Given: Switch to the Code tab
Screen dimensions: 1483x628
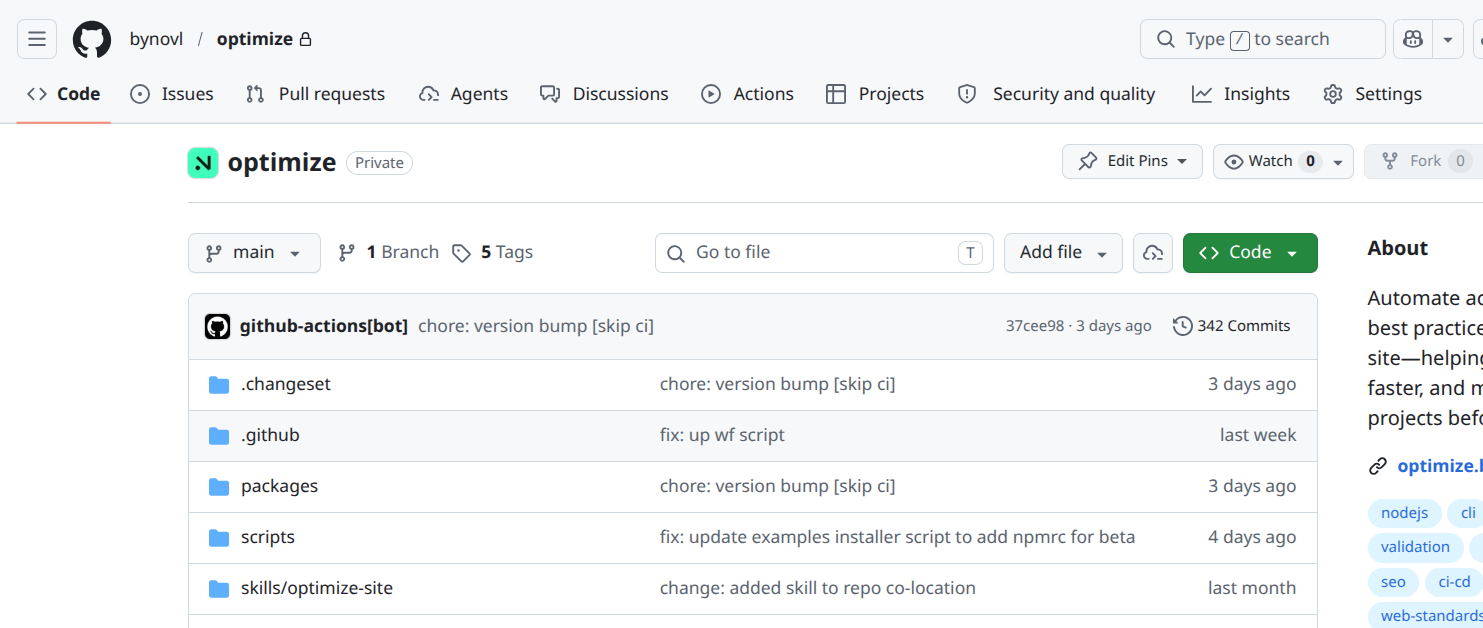Looking at the screenshot, I should click(x=64, y=94).
